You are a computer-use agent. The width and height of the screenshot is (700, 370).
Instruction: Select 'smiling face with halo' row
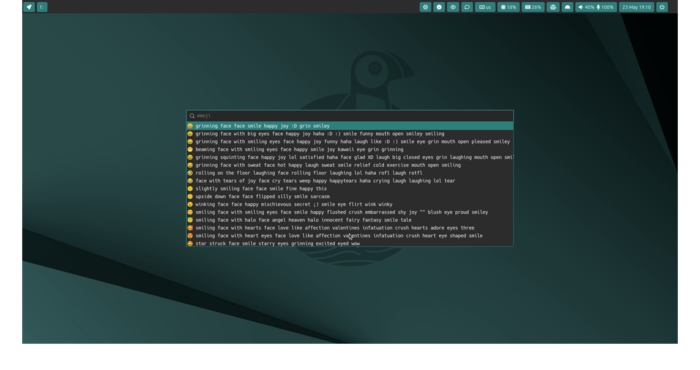pyautogui.click(x=350, y=220)
